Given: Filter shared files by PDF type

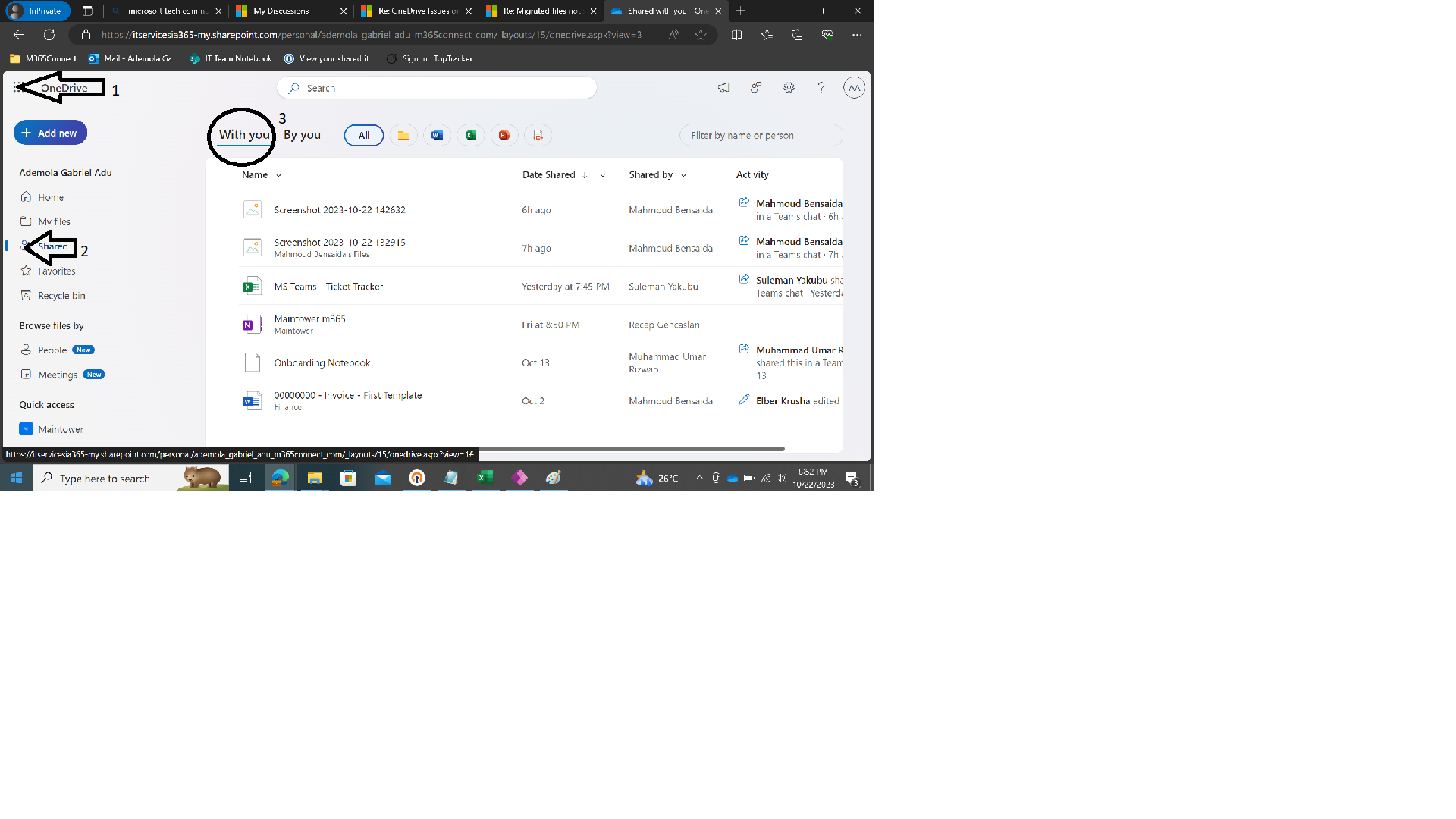Looking at the screenshot, I should [538, 136].
